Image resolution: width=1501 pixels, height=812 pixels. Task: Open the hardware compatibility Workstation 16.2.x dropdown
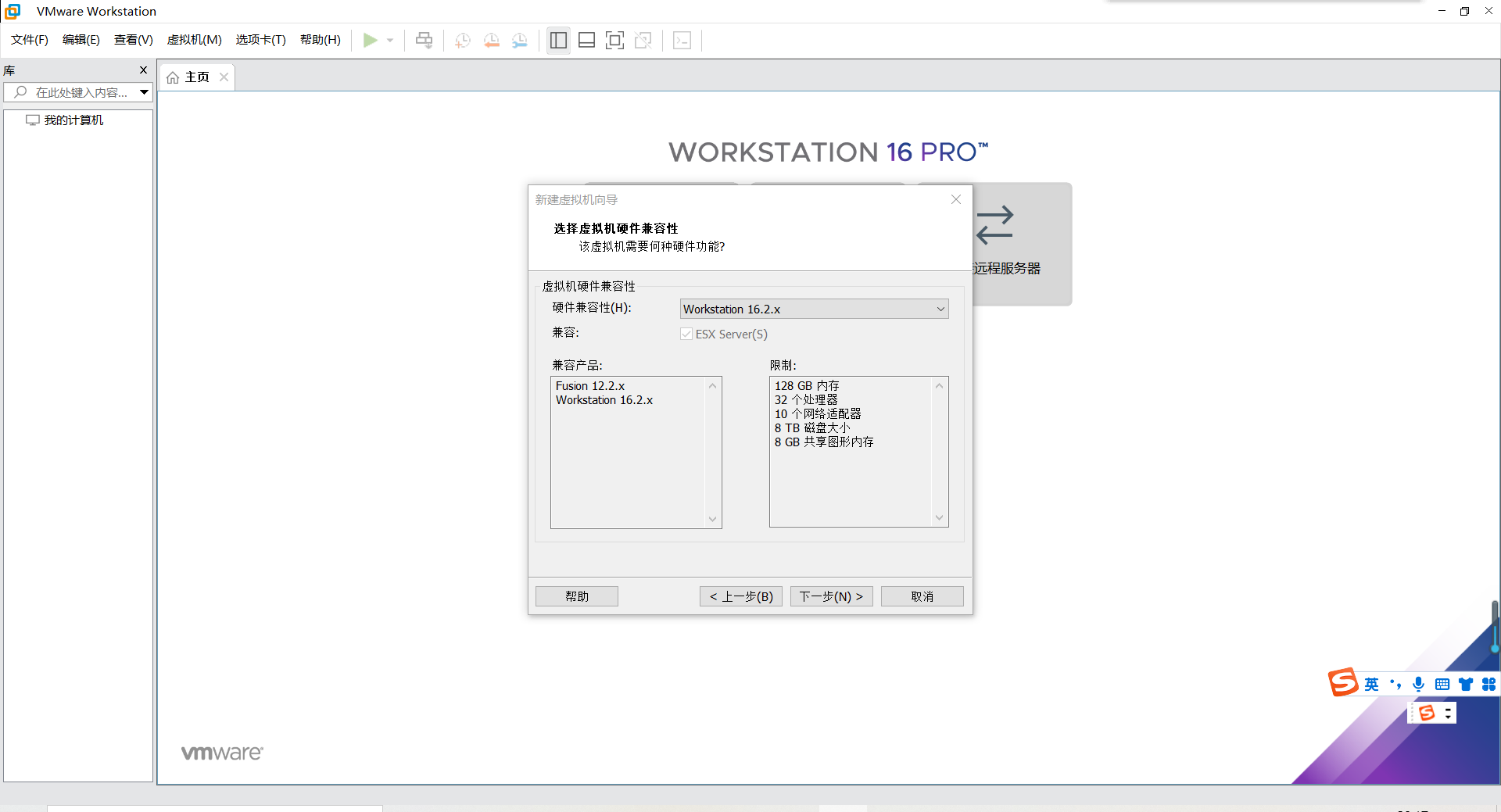[x=814, y=309]
